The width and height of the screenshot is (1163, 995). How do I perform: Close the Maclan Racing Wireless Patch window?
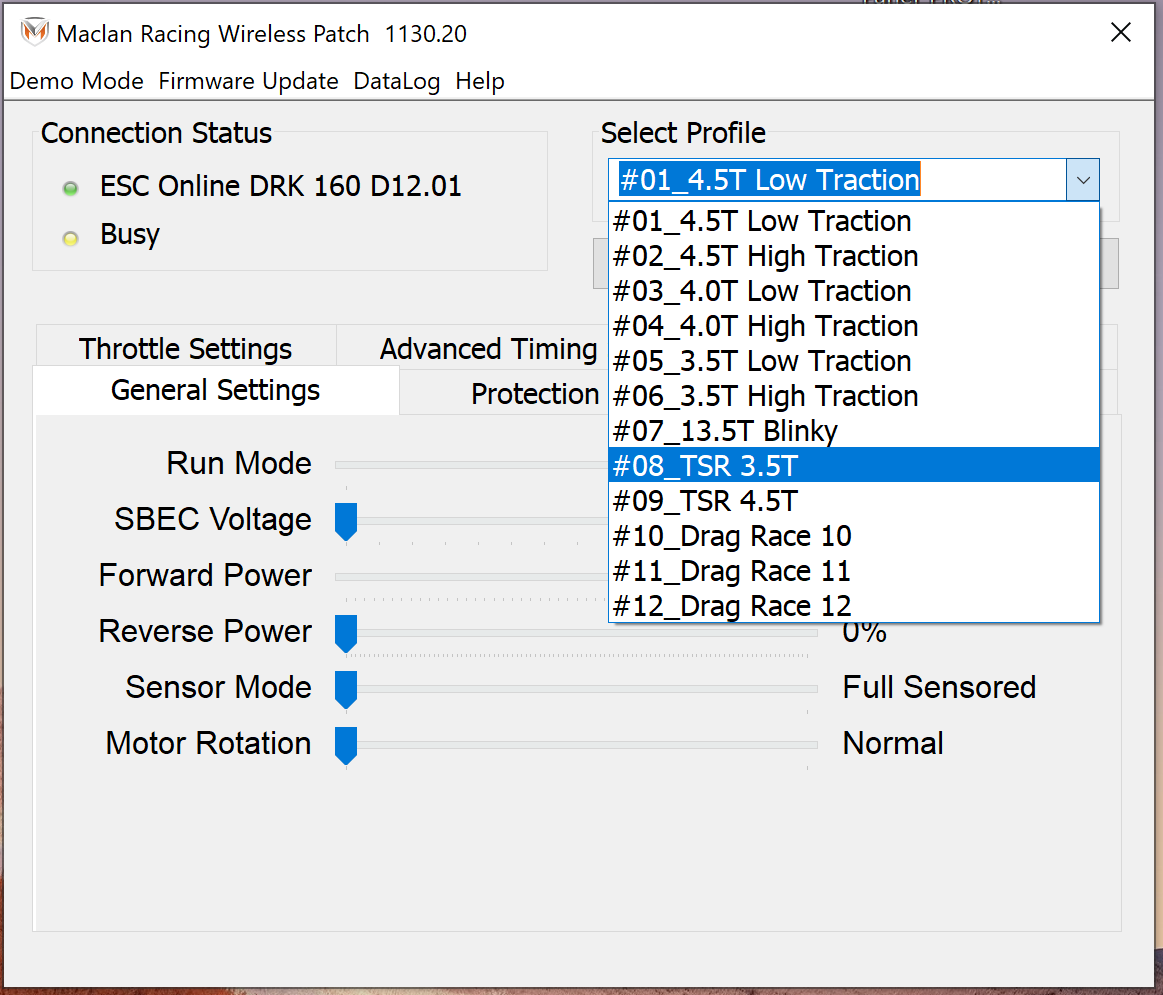[1121, 33]
